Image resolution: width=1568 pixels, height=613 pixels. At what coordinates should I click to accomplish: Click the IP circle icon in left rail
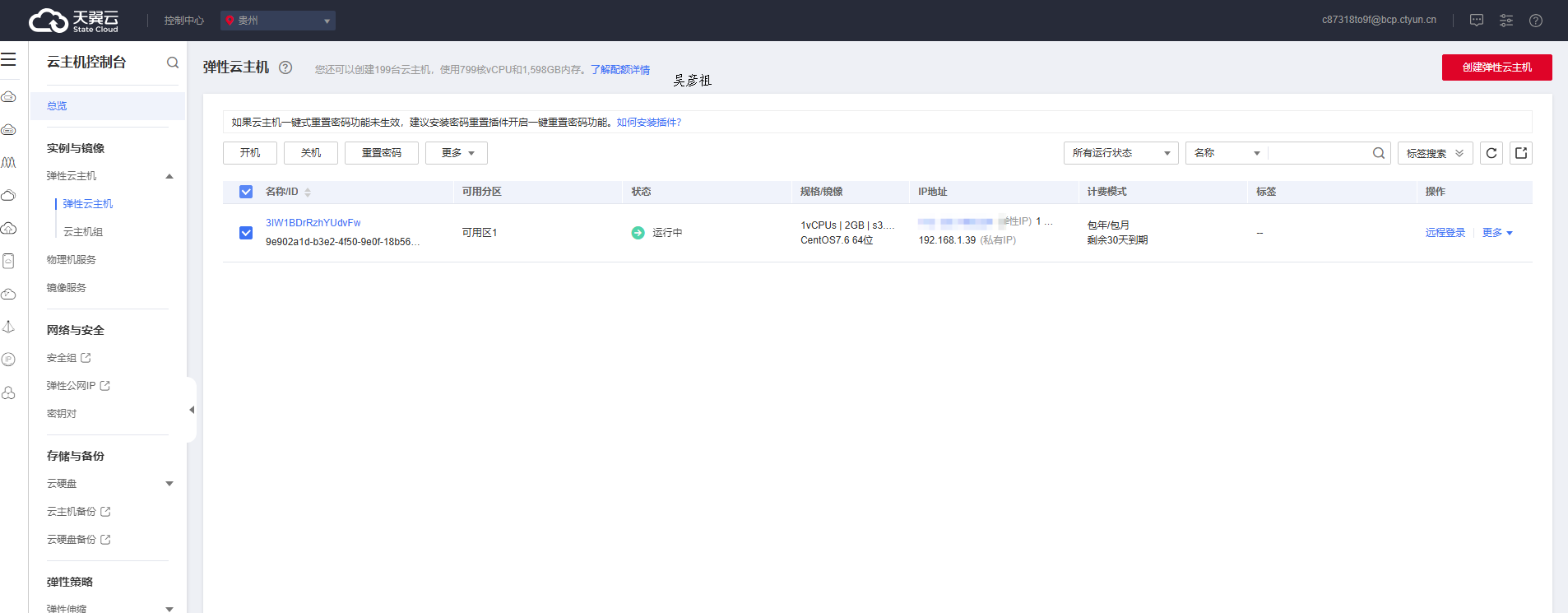coord(8,360)
